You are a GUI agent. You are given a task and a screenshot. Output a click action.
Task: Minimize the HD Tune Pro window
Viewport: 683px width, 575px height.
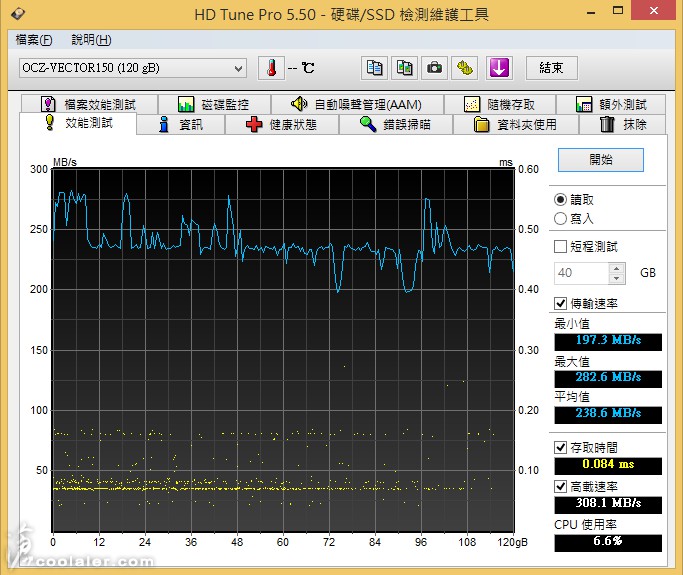[x=591, y=12]
